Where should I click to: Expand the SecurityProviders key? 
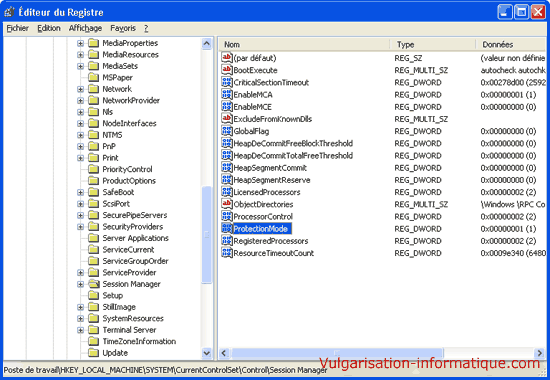point(80,227)
